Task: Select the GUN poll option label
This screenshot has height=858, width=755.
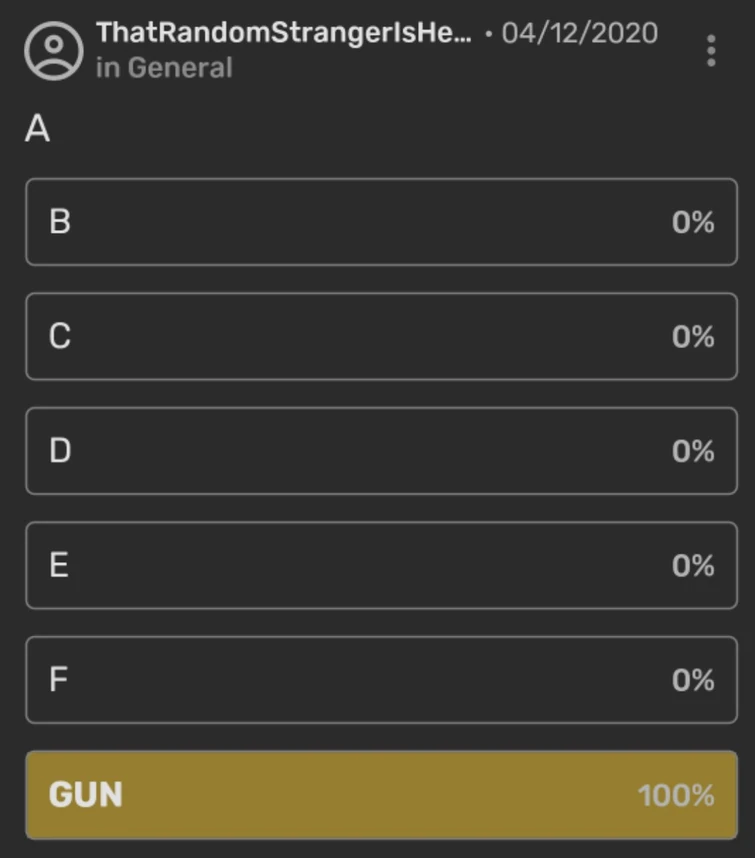Action: click(x=85, y=796)
